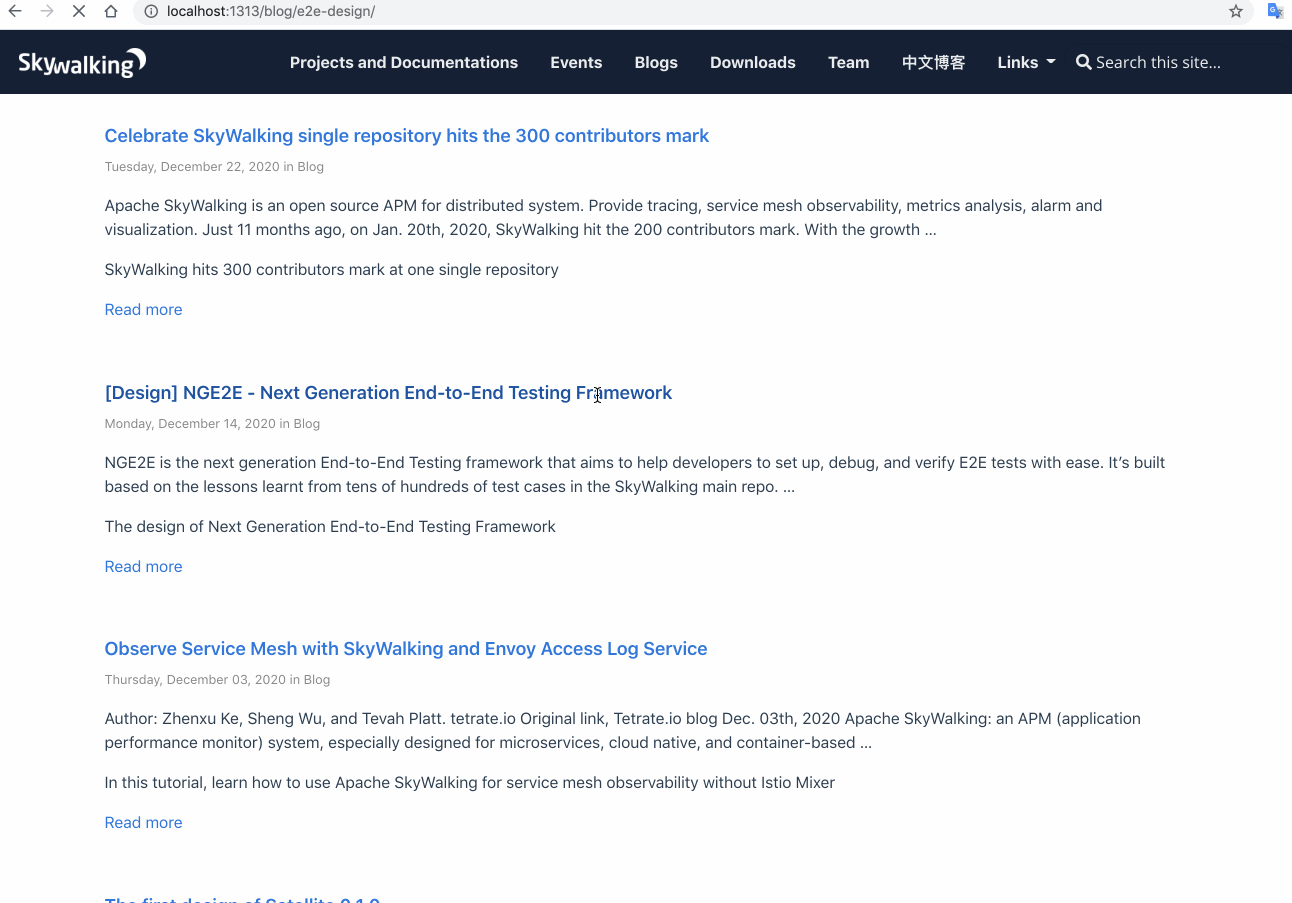Viewport: 1292px width, 903px height.
Task: Select the text 'Thursday, December 03, 2020'
Action: coord(195,680)
